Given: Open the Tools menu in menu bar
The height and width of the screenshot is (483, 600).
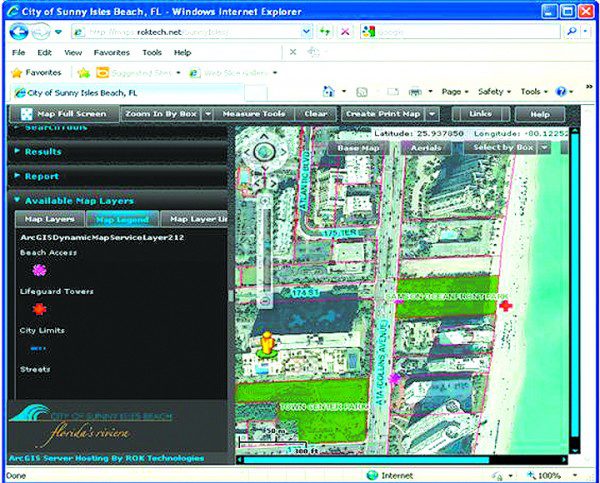Looking at the screenshot, I should (152, 52).
